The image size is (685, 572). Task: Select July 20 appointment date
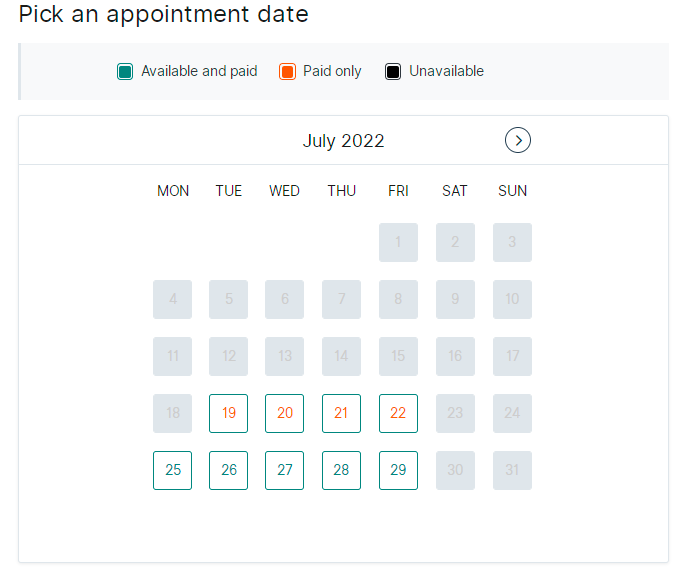[284, 413]
